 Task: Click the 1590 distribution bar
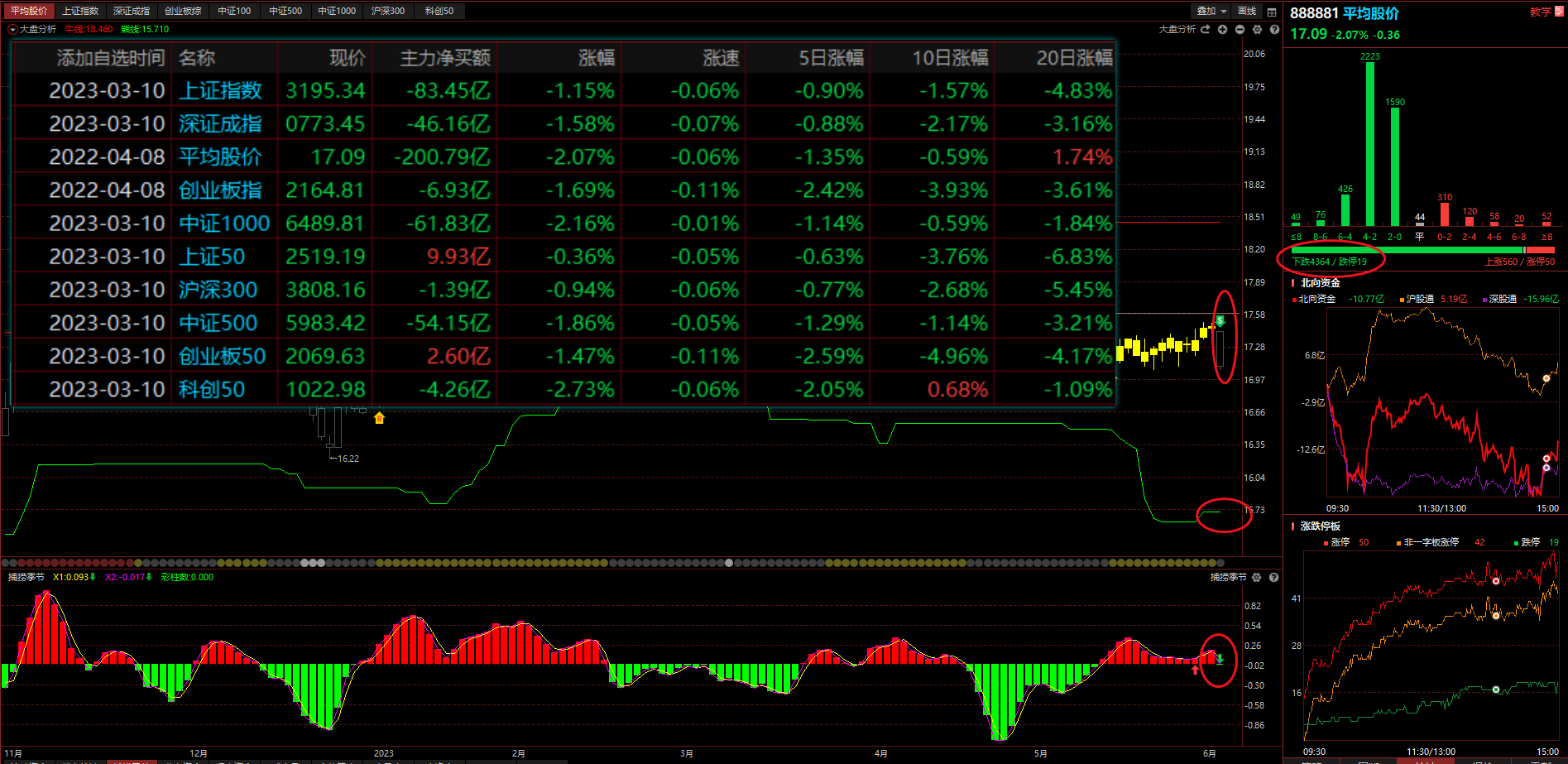click(1395, 167)
